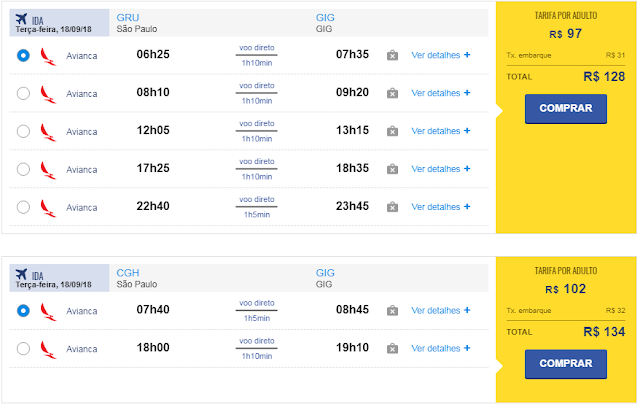Select the 08h10 Avianca flight radio

[23, 93]
